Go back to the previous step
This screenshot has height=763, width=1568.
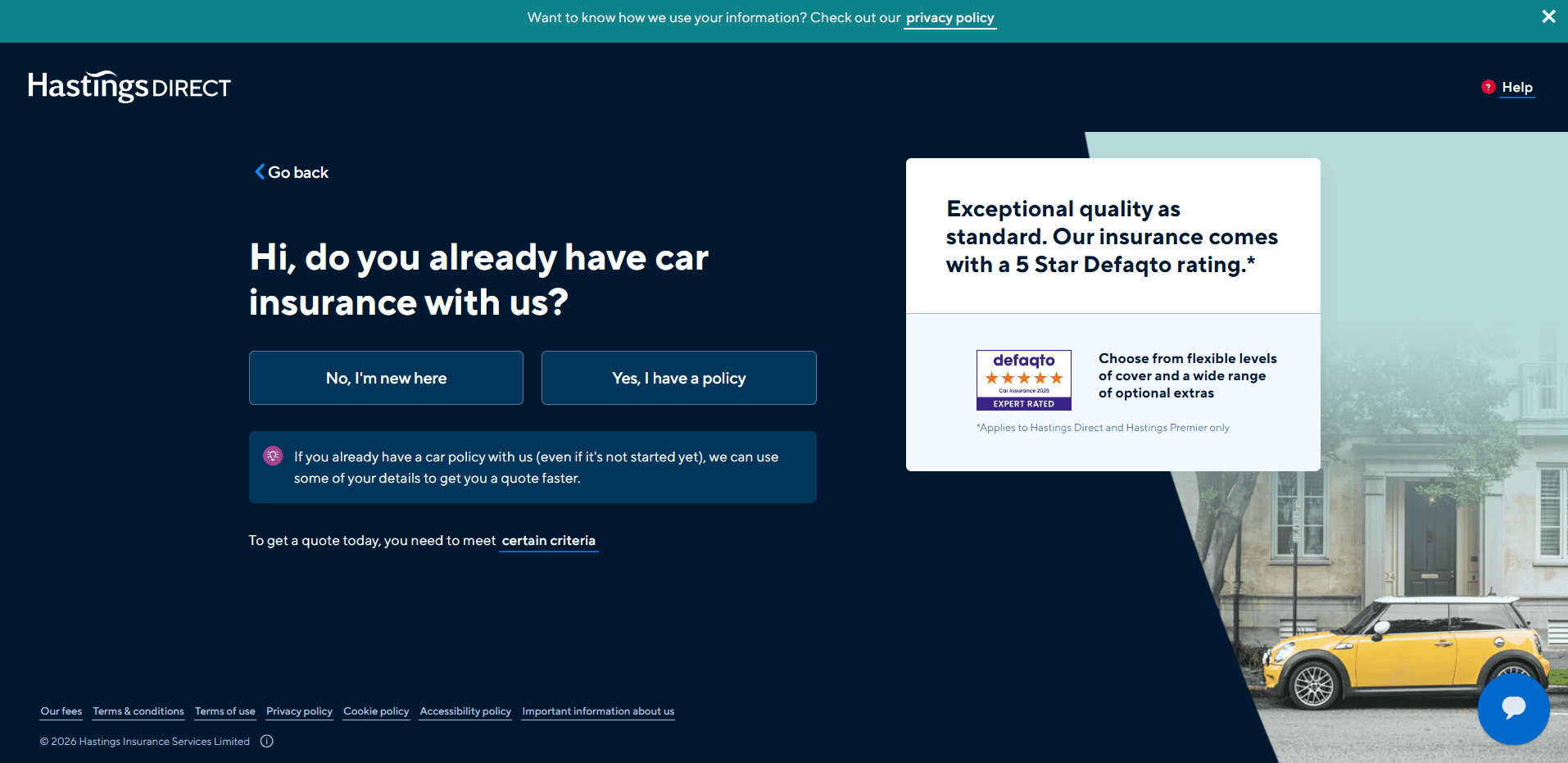(292, 172)
